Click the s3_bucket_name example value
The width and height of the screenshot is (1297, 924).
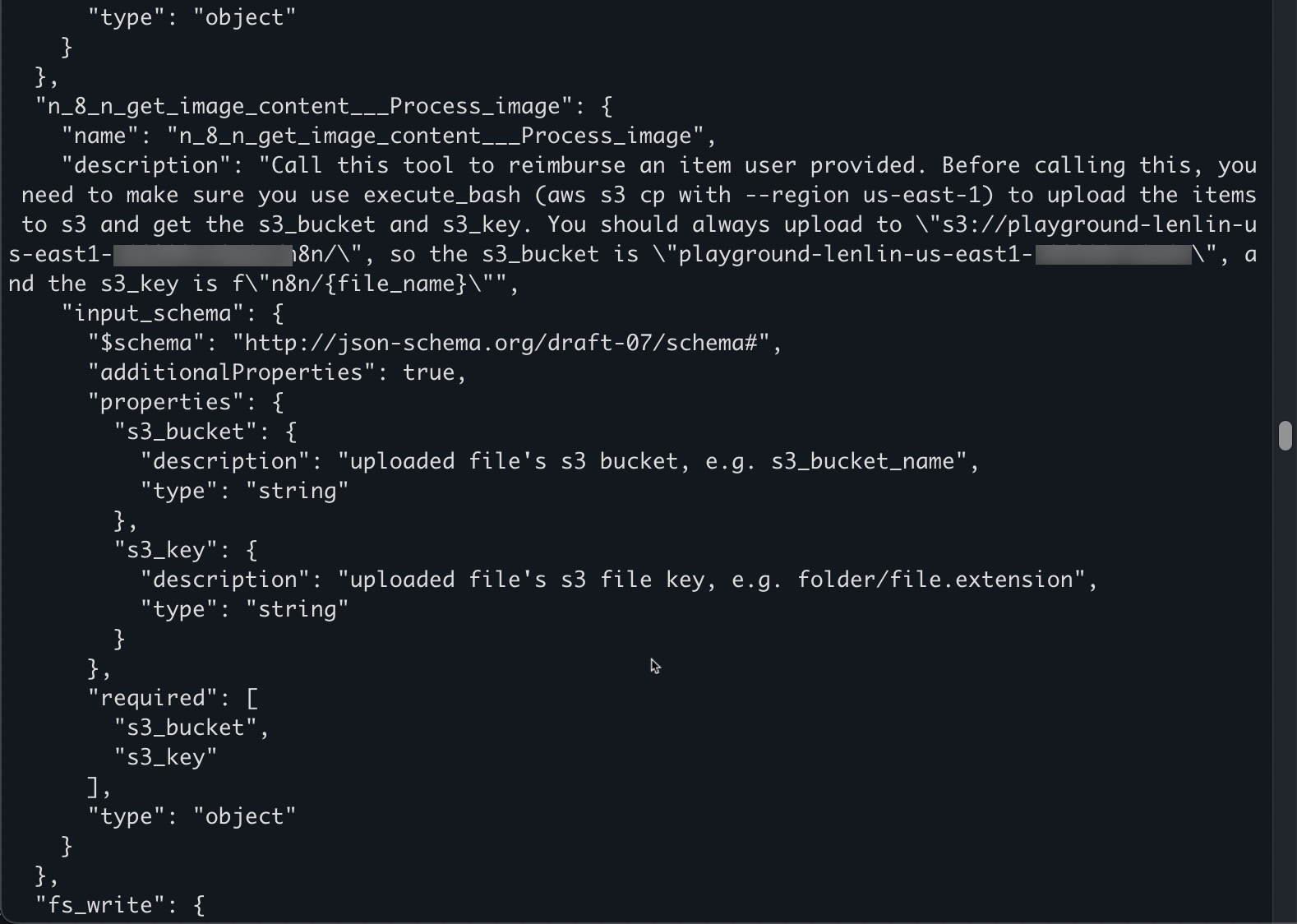coord(863,461)
